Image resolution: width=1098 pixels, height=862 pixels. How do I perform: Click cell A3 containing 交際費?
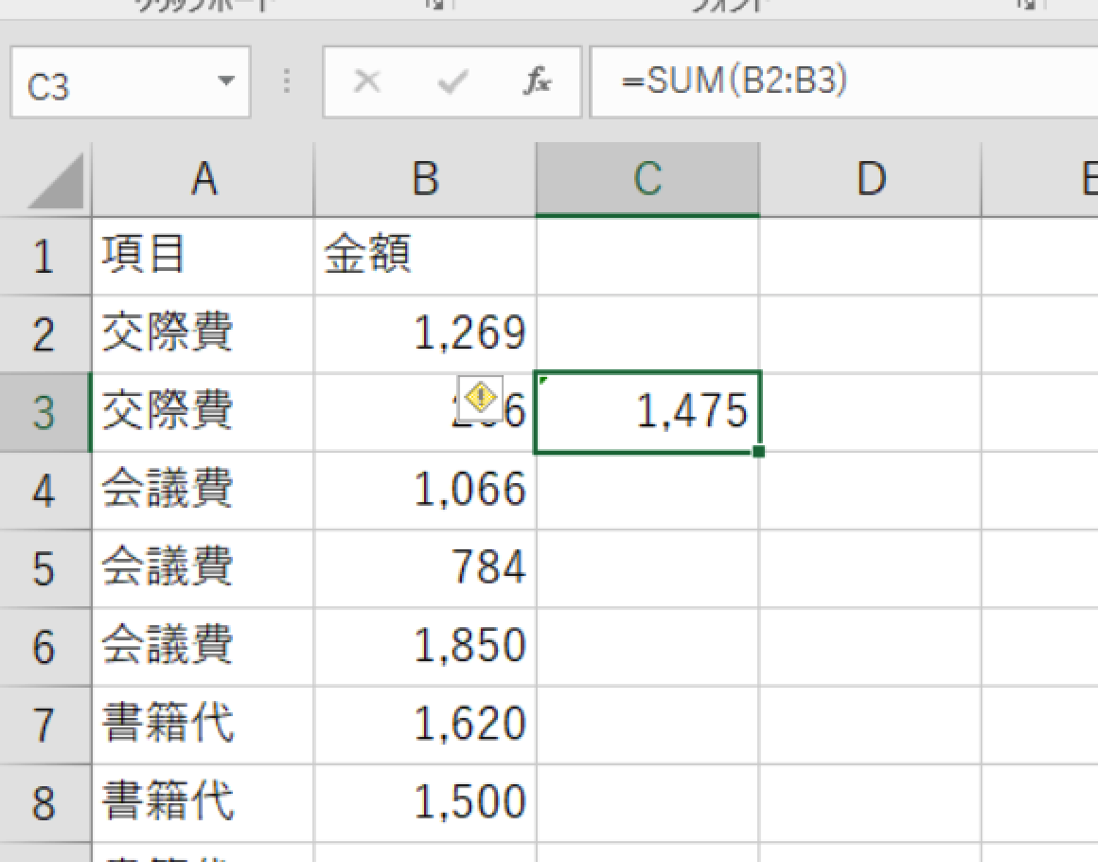tap(203, 412)
